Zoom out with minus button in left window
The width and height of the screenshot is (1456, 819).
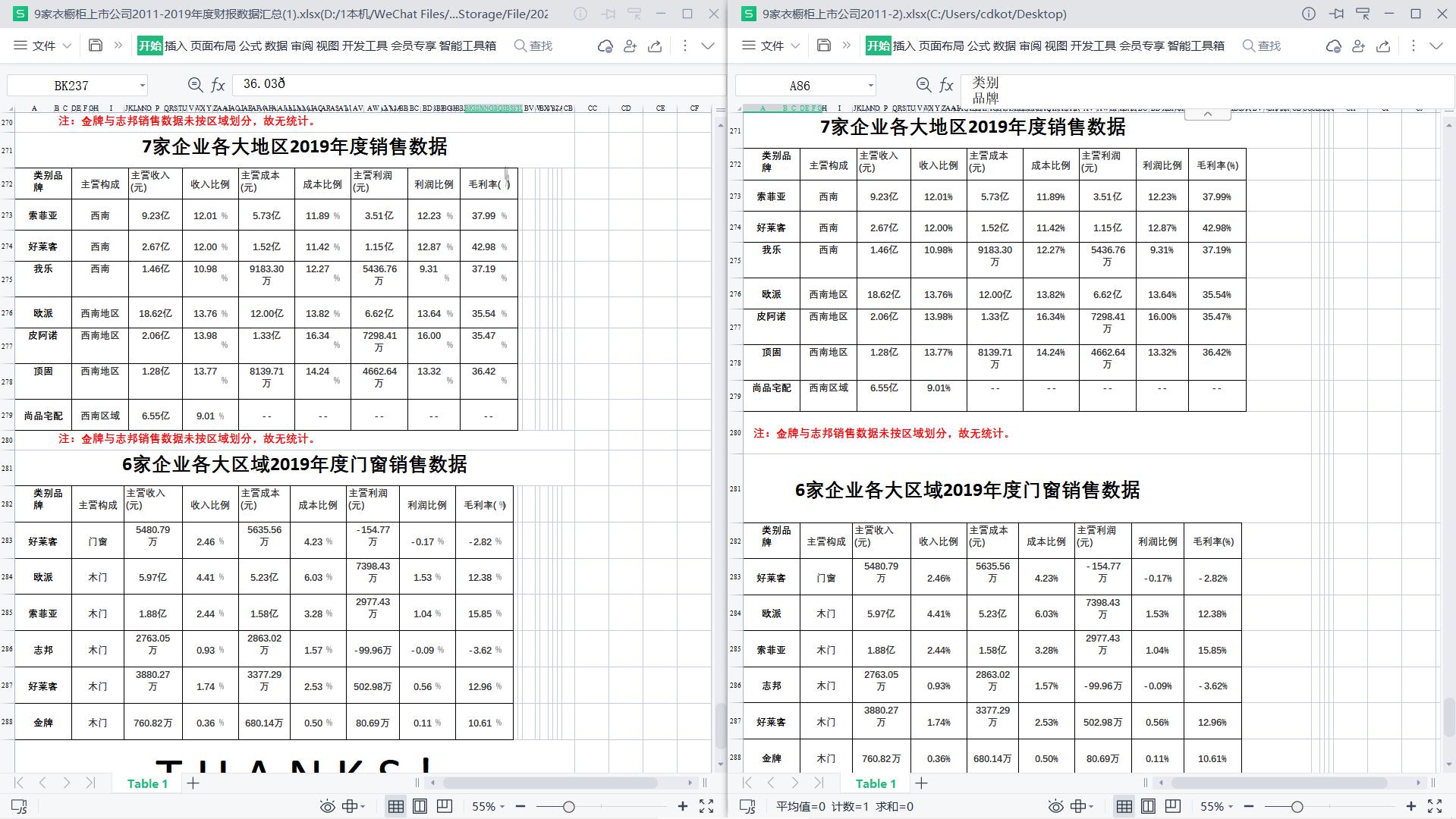(520, 806)
